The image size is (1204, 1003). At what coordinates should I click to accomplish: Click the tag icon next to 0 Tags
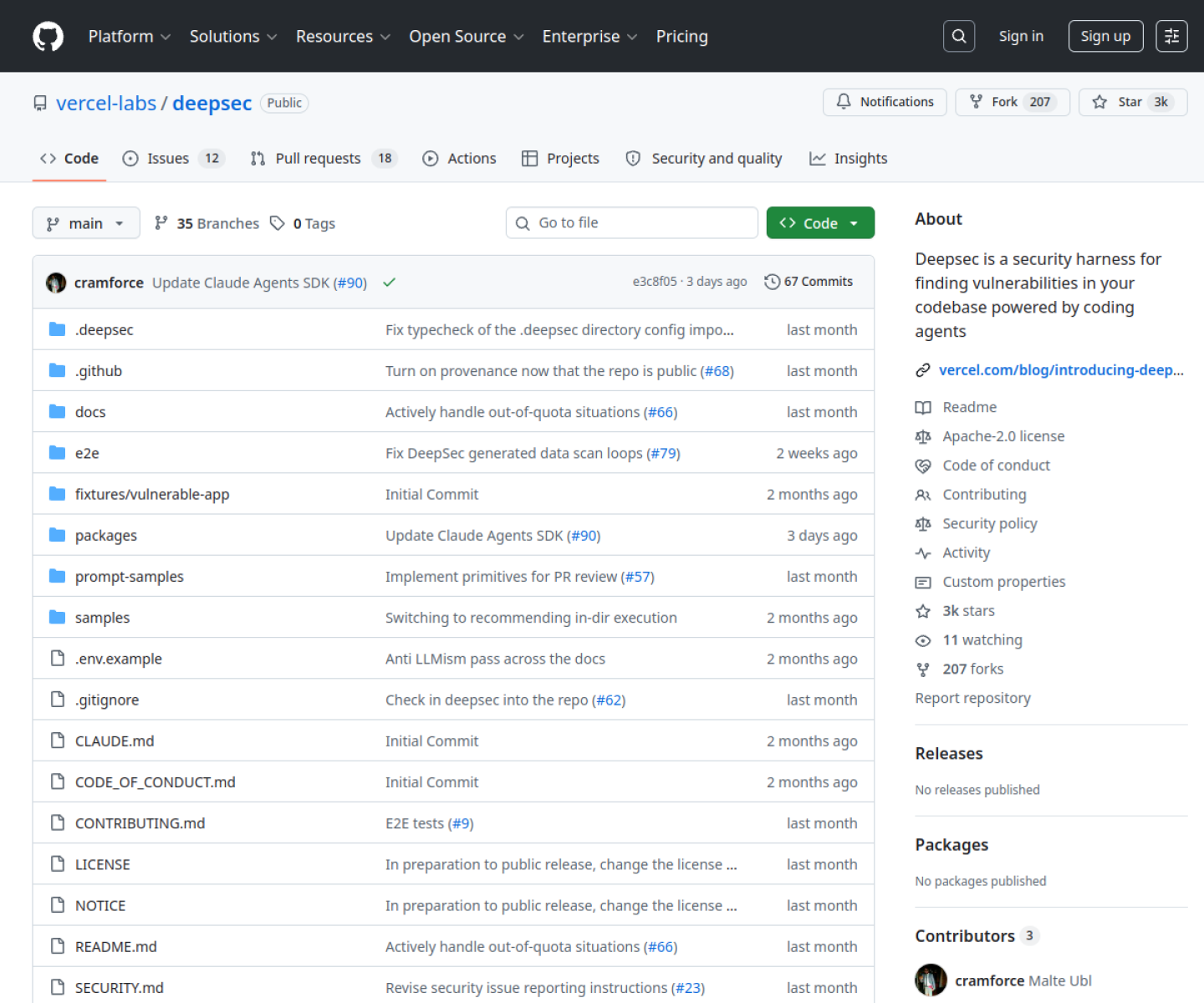tap(278, 223)
